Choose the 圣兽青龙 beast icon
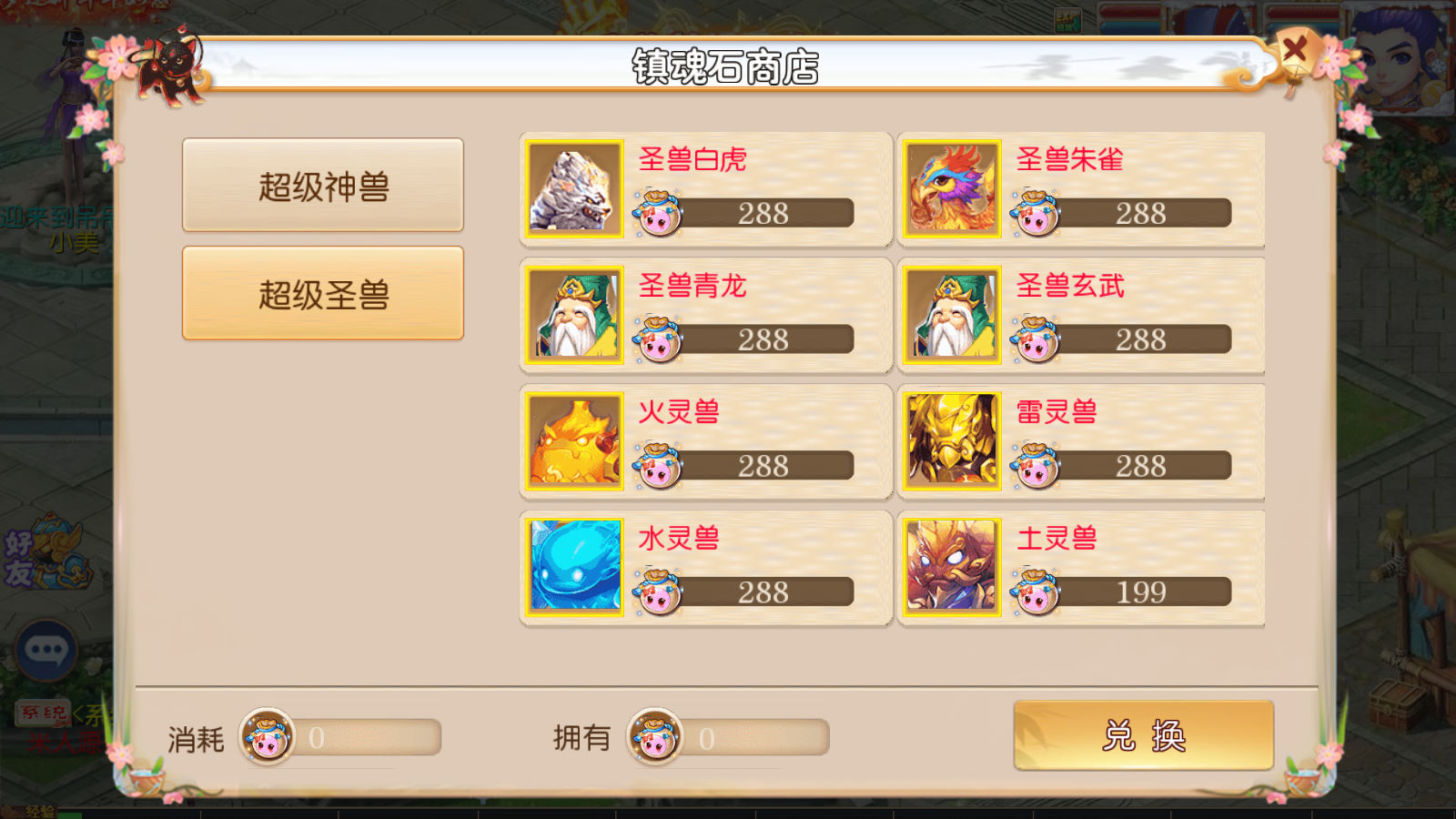The width and height of the screenshot is (1456, 819). 574,316
